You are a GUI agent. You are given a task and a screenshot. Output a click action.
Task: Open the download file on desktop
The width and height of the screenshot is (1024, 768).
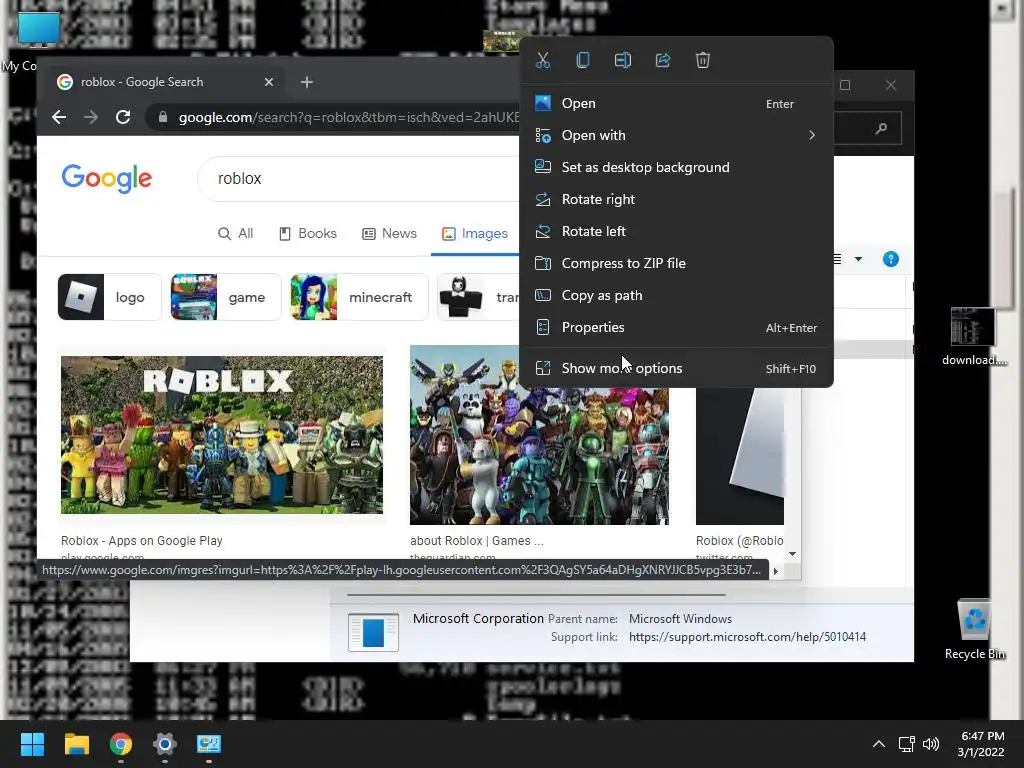pos(974,337)
